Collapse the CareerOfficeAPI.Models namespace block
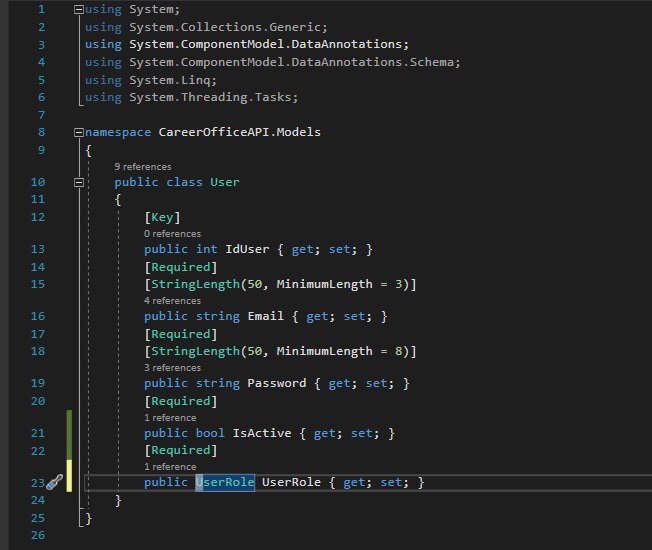The image size is (652, 550). [x=79, y=132]
